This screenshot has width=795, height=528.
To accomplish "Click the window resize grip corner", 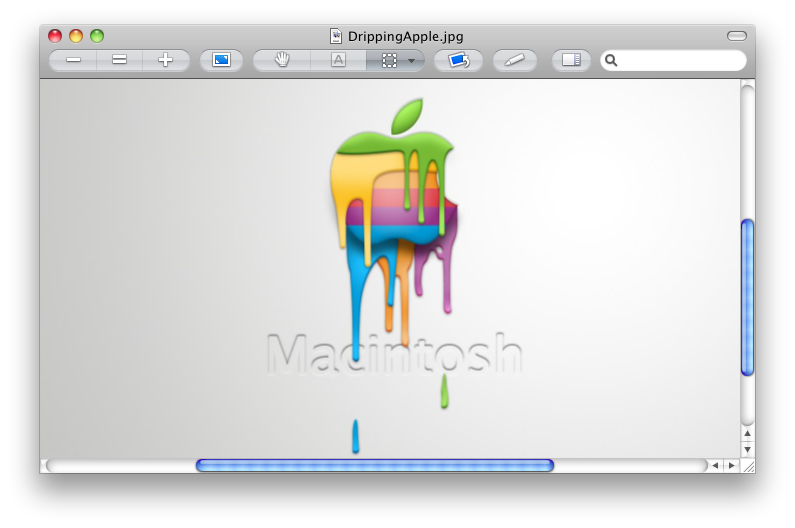I will tap(748, 466).
